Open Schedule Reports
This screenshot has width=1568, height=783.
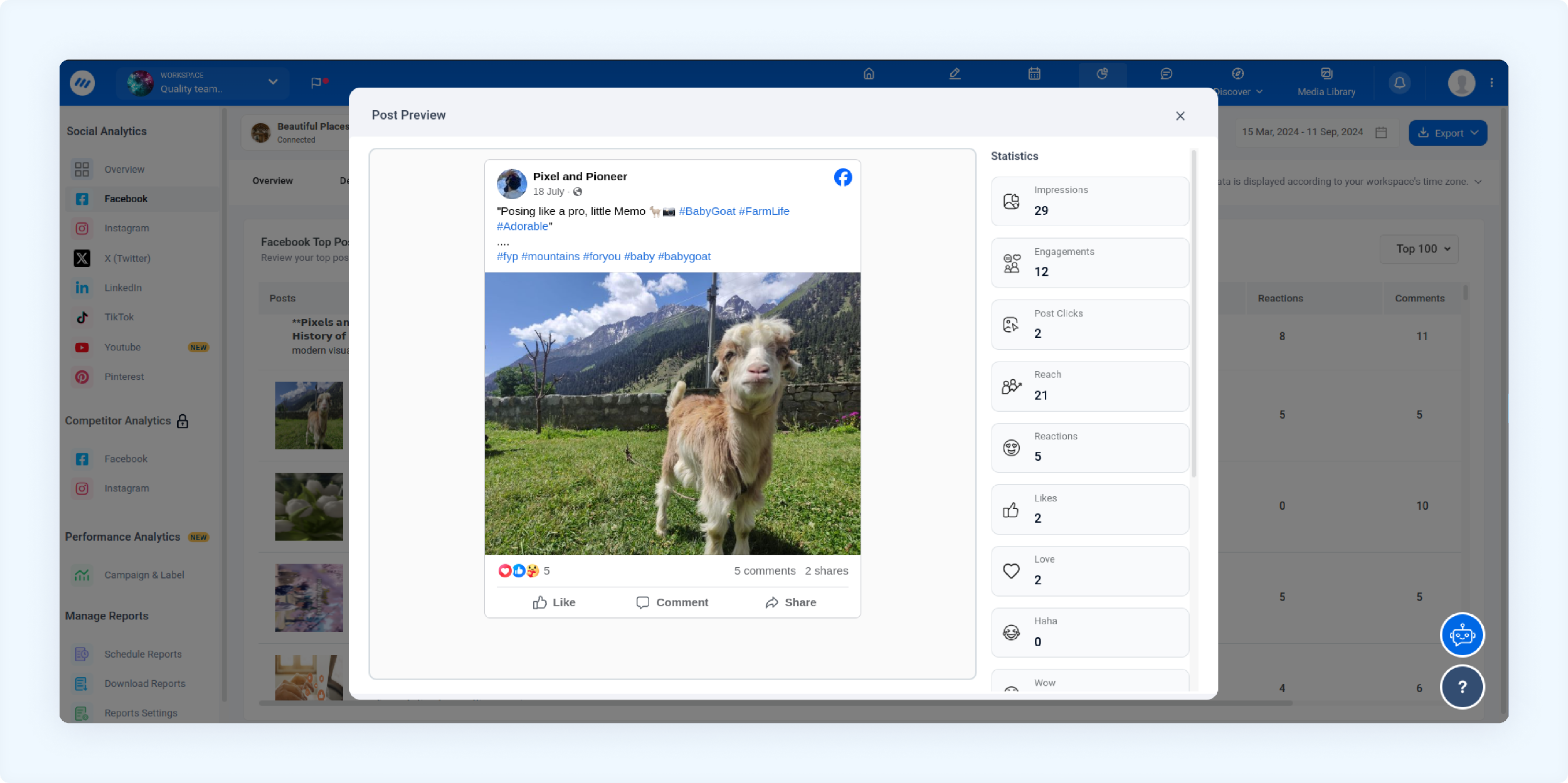point(143,654)
